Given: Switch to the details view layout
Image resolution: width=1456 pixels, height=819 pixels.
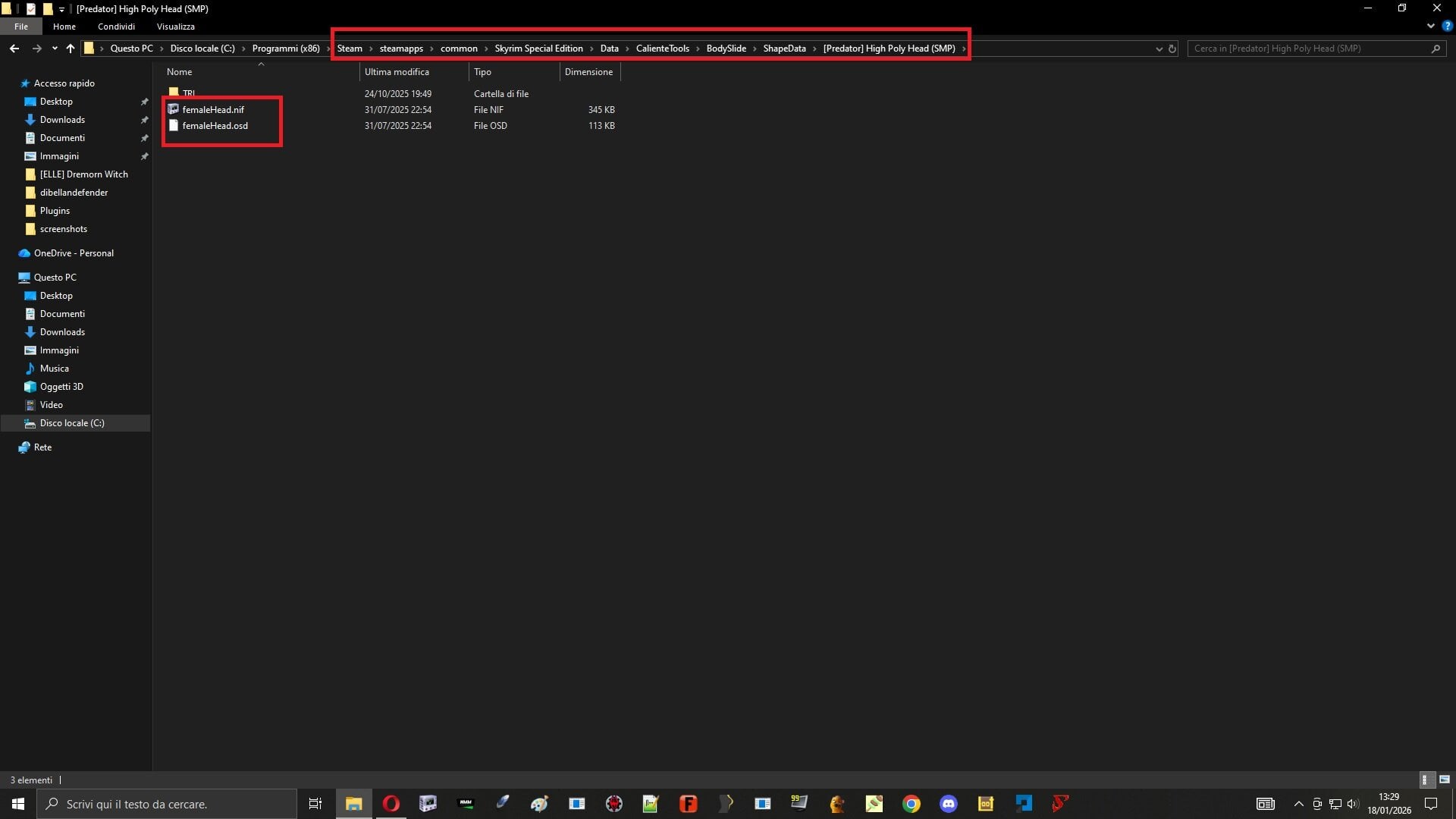Looking at the screenshot, I should (x=1426, y=780).
